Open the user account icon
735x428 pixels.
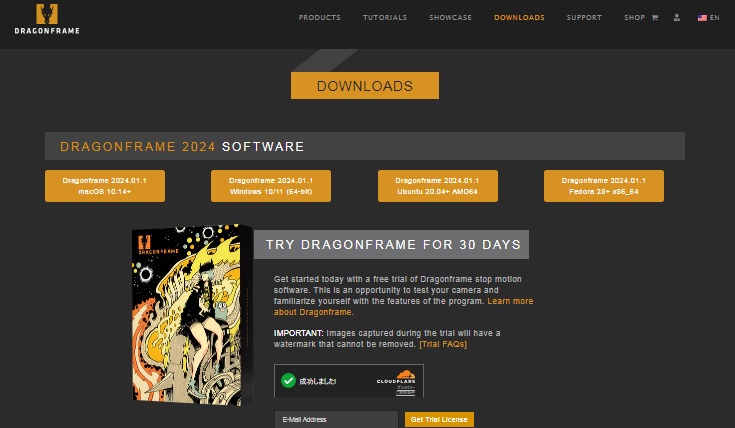coord(676,17)
